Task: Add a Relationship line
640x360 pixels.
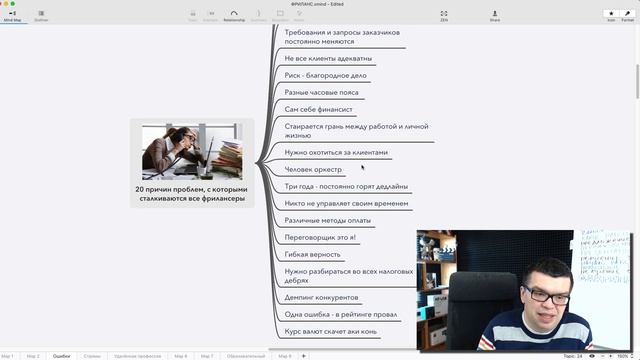Action: pos(234,16)
